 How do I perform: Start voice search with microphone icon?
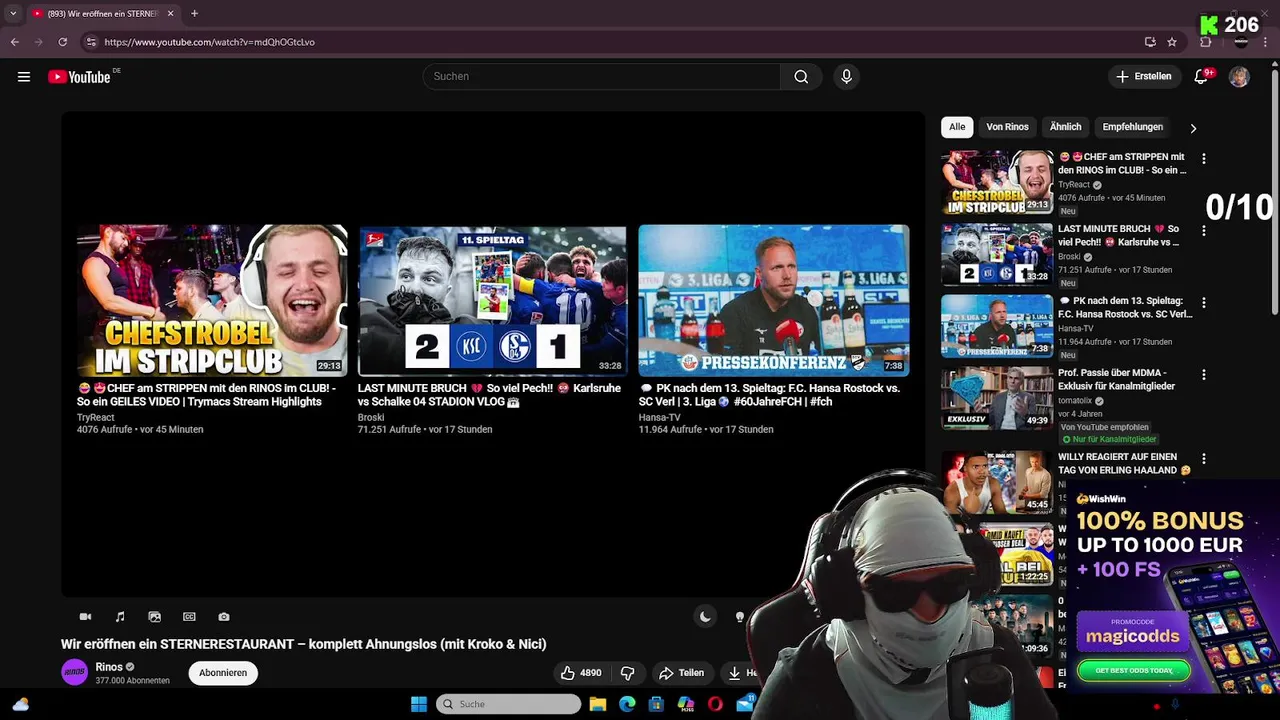click(846, 77)
